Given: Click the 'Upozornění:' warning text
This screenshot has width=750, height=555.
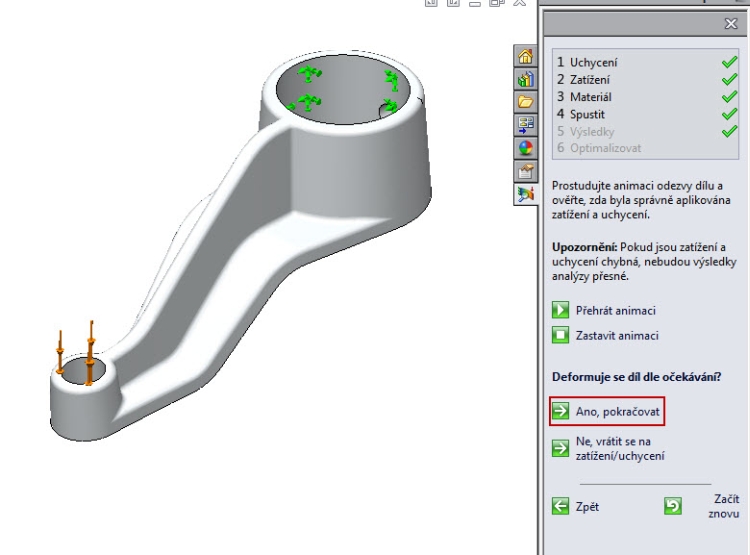Looking at the screenshot, I should point(585,247).
